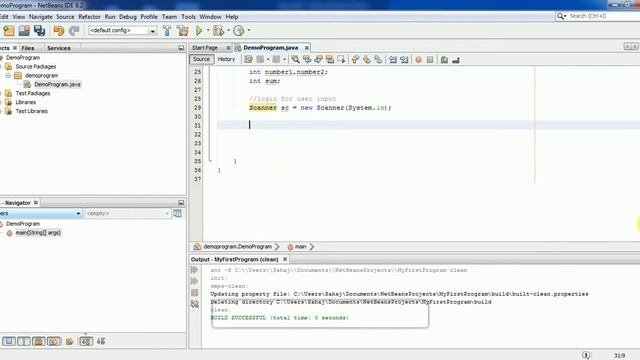
Task: Click the Shift Line Right icon
Action: 404,60
